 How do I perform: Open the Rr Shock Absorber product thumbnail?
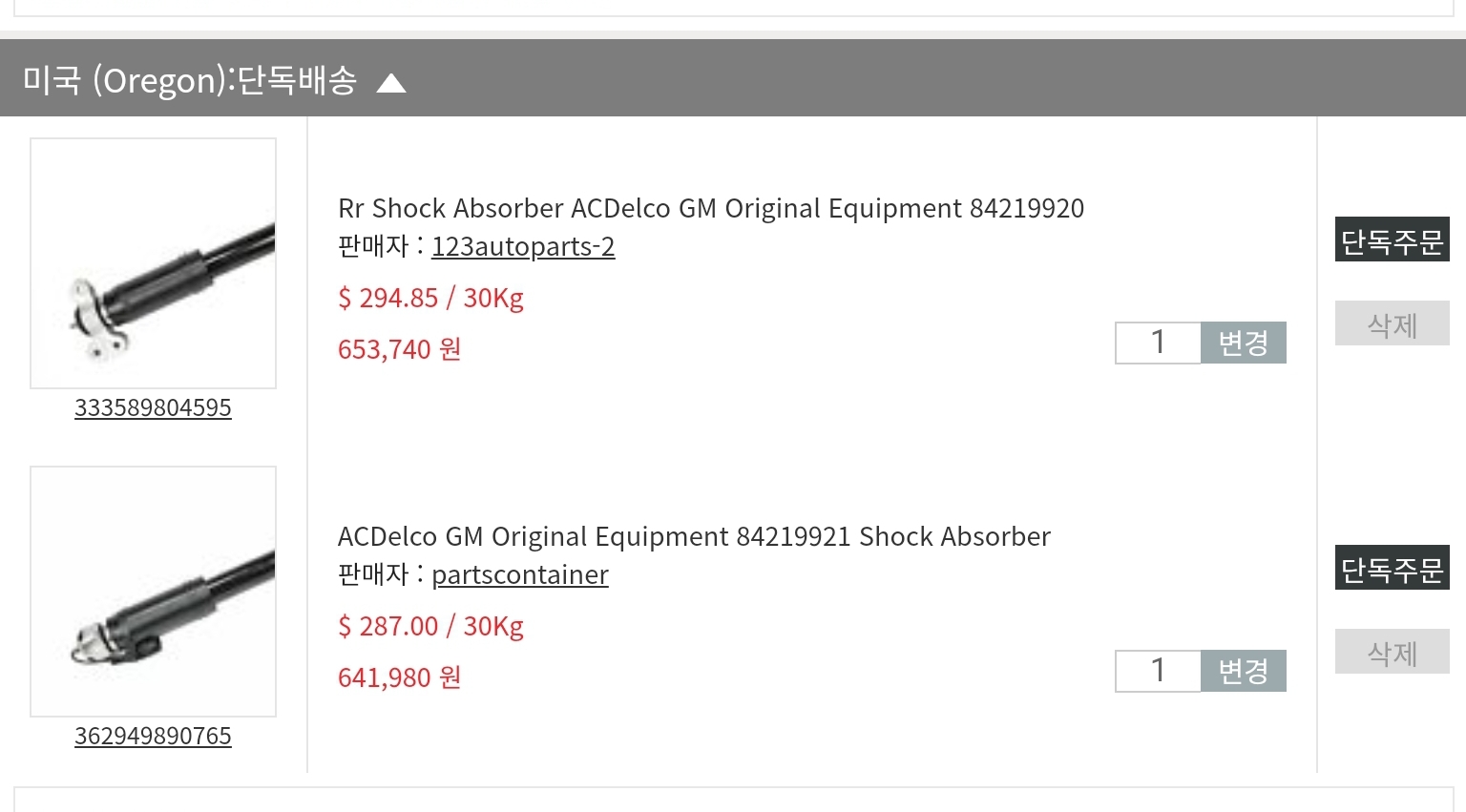[153, 263]
